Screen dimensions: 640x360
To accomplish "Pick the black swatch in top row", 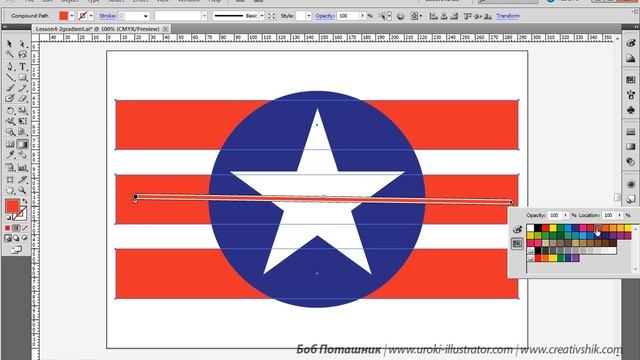I will [538, 228].
